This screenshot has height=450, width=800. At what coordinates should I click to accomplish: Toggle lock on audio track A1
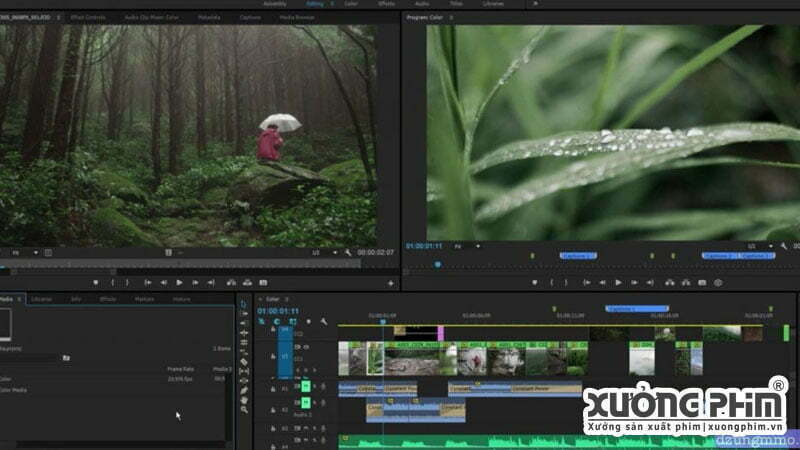[x=273, y=388]
